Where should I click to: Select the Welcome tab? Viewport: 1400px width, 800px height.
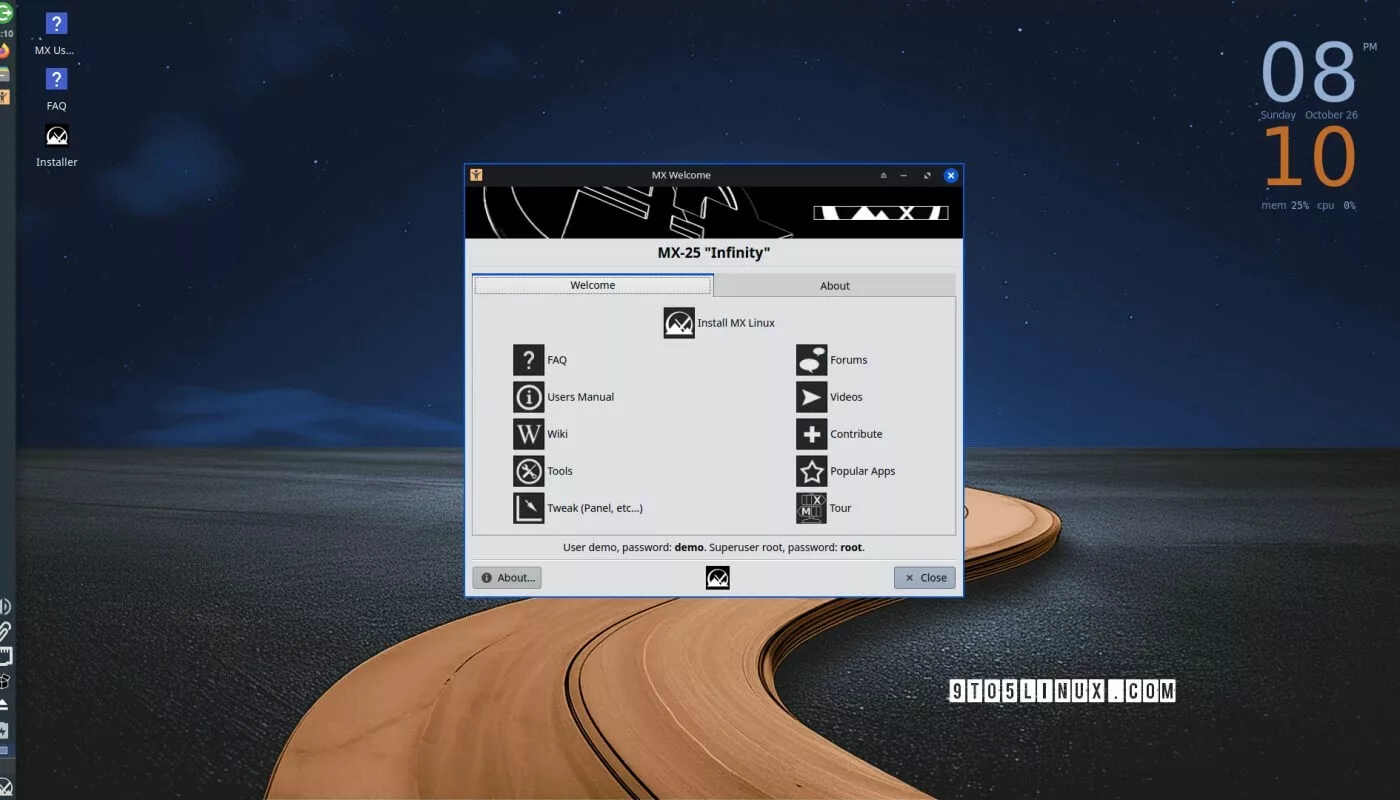pos(592,286)
